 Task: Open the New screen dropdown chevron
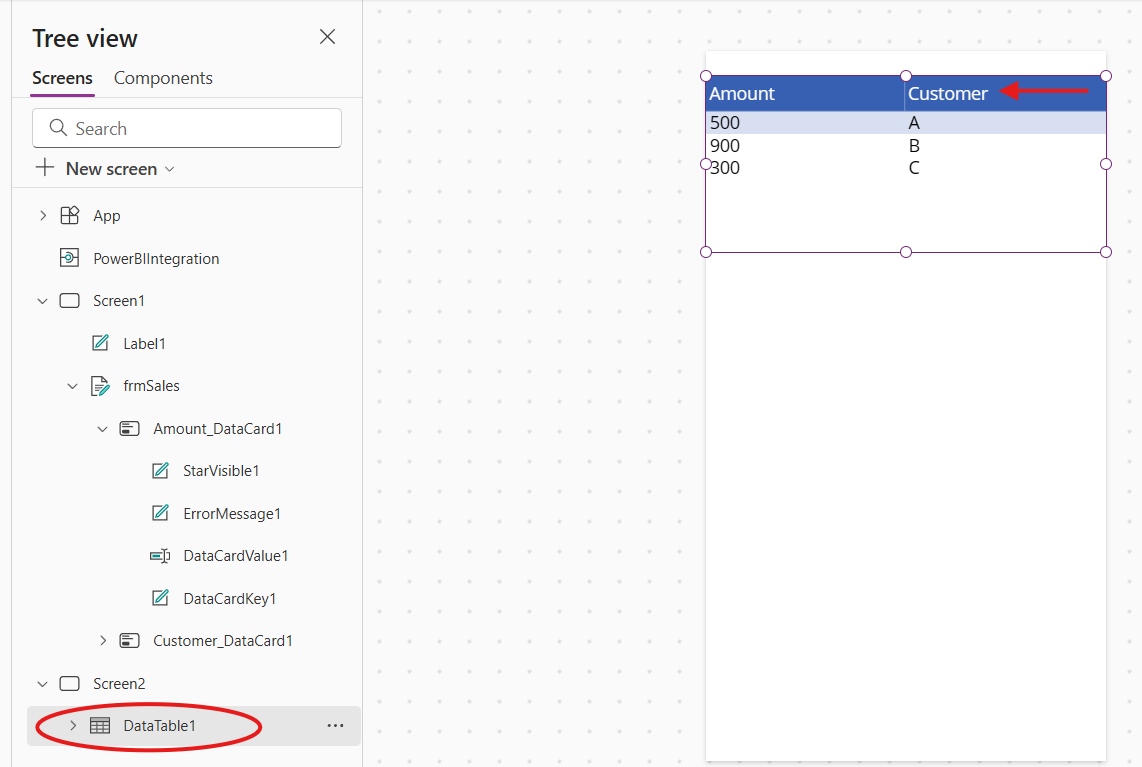pyautogui.click(x=170, y=169)
